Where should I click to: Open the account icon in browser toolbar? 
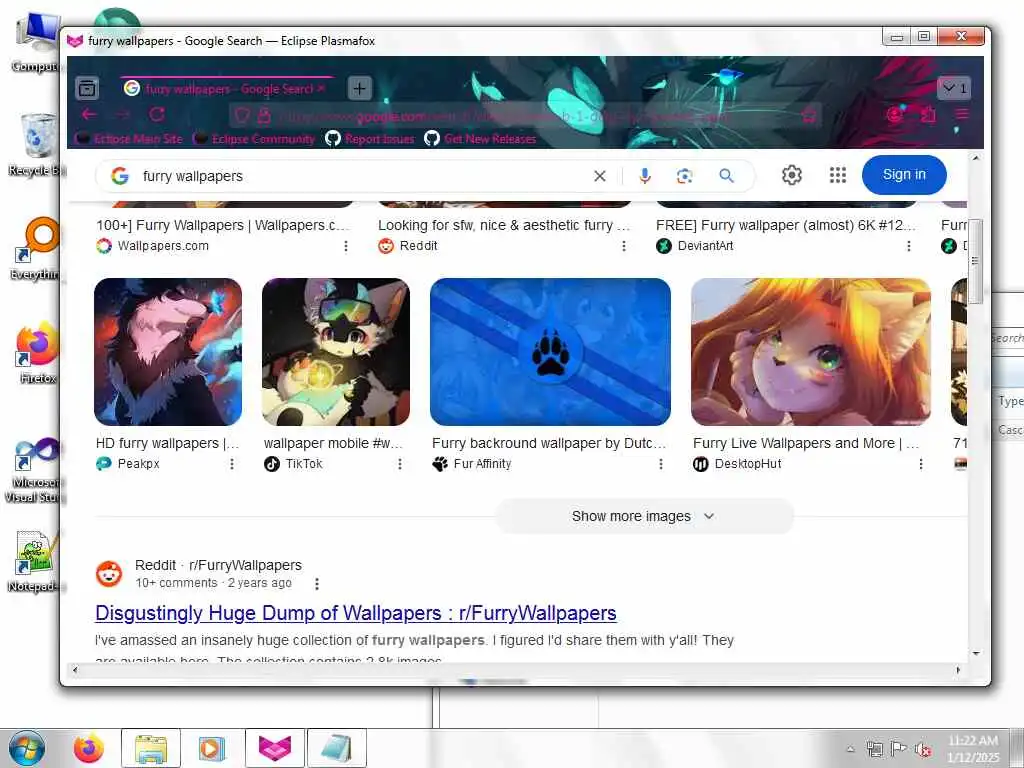(895, 115)
